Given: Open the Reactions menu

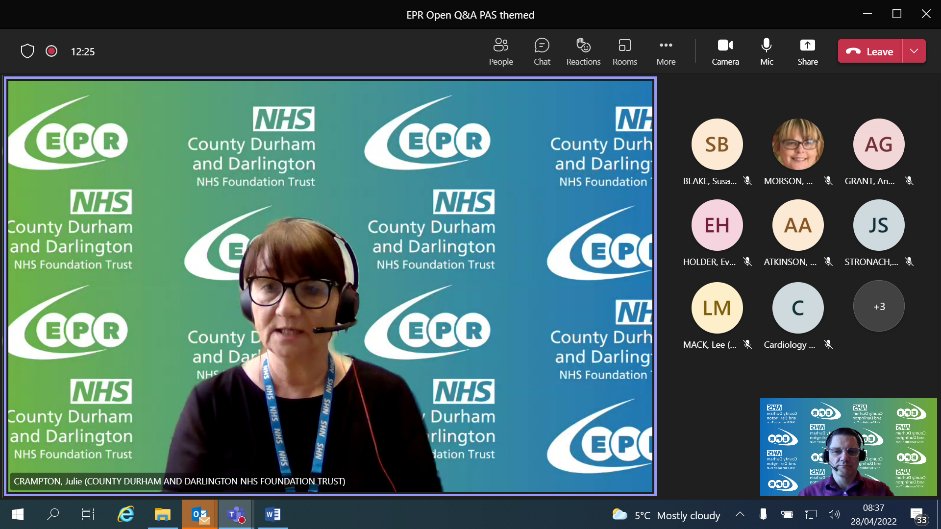Looking at the screenshot, I should pos(583,52).
